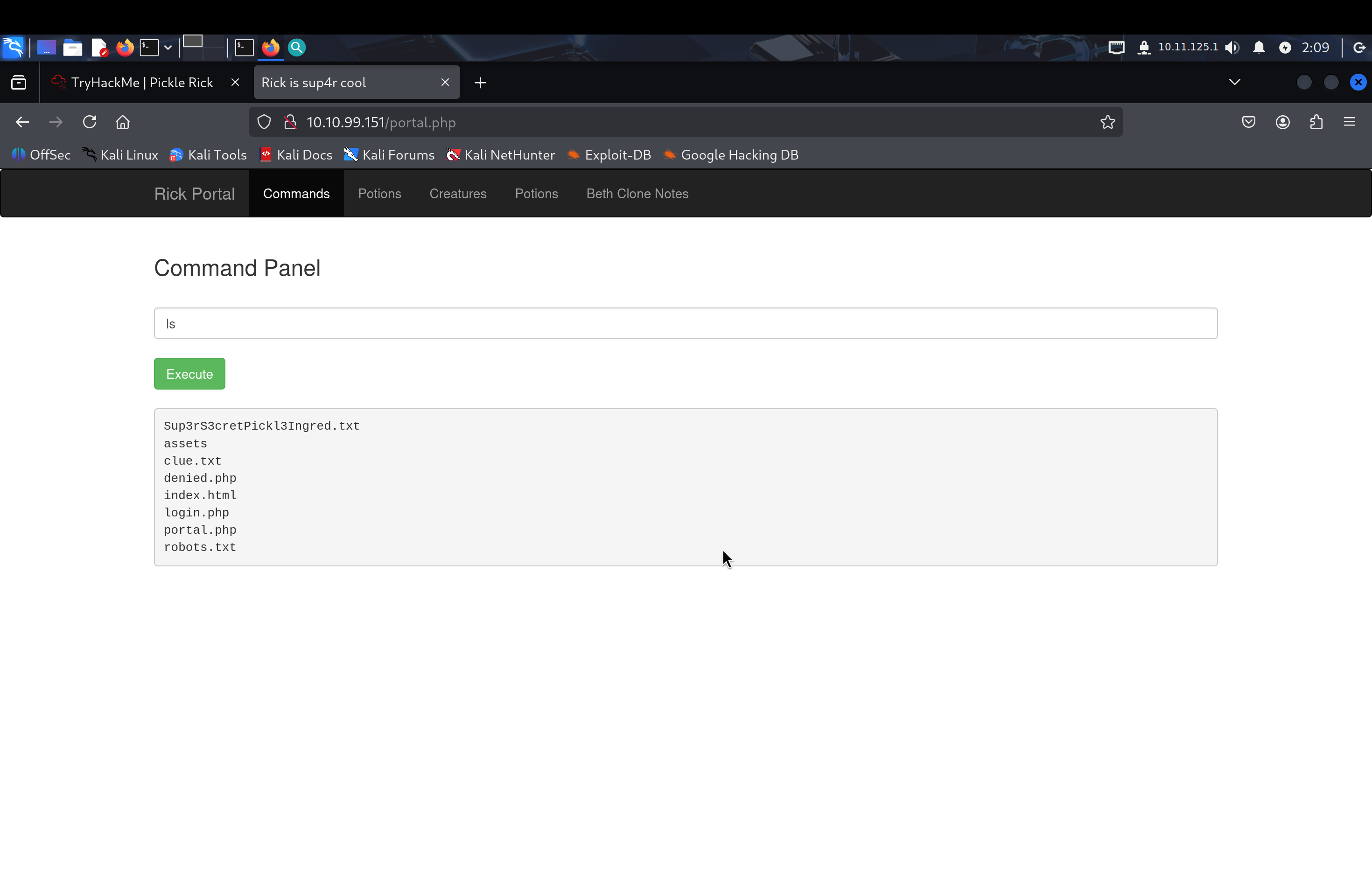Image resolution: width=1372 pixels, height=892 pixels.
Task: Open the teal search app in the taskbar
Action: (296, 47)
